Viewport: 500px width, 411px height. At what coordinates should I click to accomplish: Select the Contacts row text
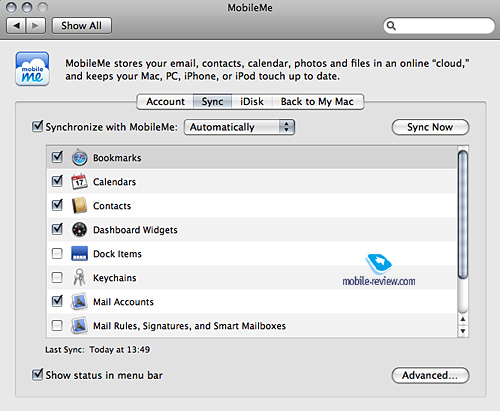(x=112, y=206)
